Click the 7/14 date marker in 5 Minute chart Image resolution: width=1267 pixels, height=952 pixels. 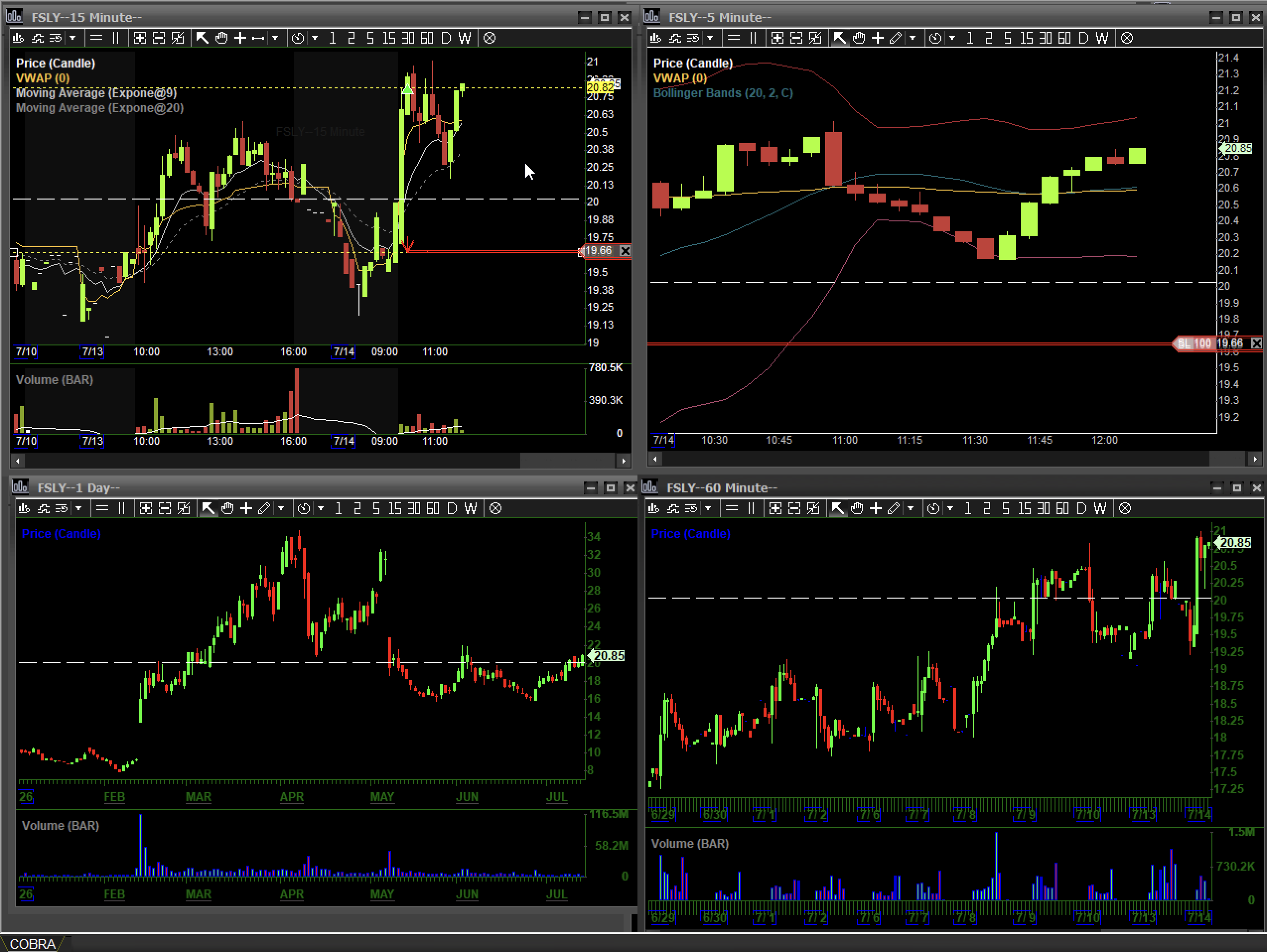(664, 440)
